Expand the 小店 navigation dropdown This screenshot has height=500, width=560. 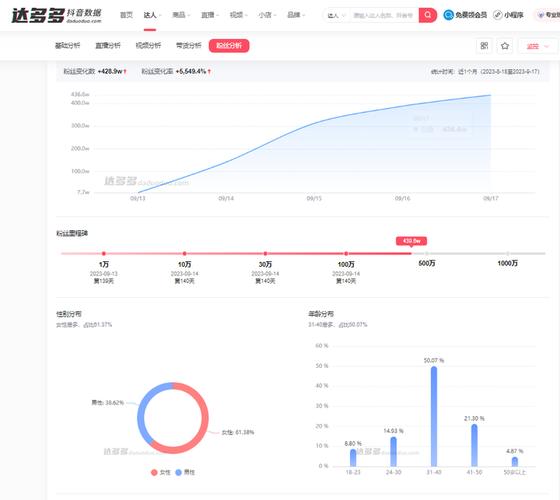267,15
